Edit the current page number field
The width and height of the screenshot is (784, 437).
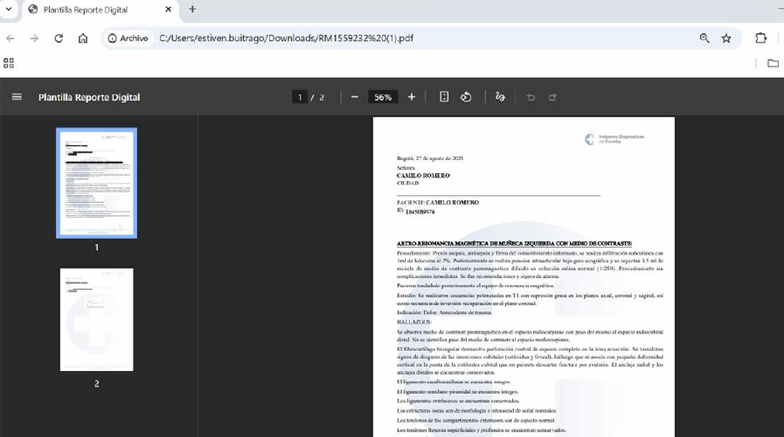299,97
